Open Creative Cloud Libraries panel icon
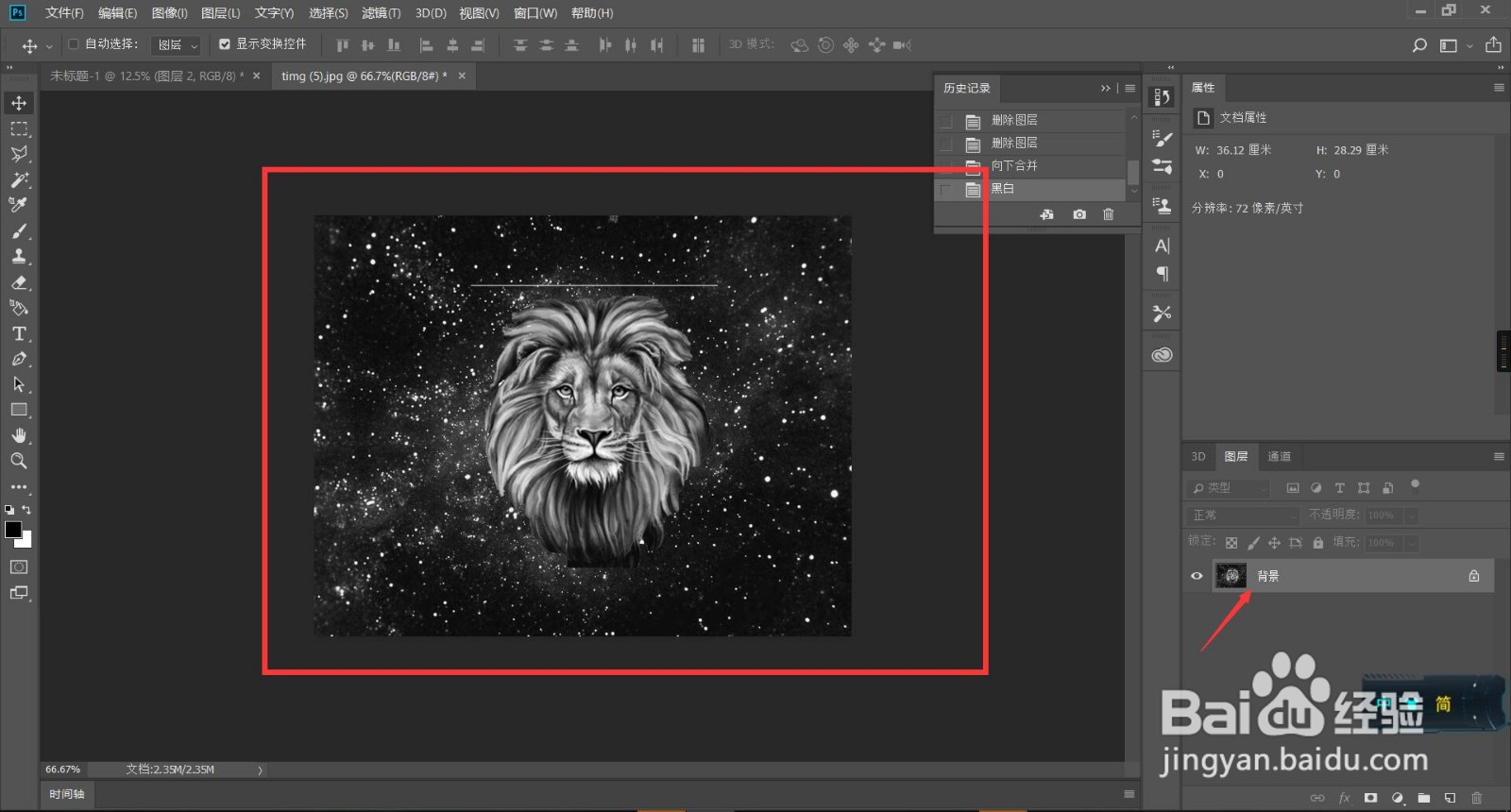 click(1162, 355)
